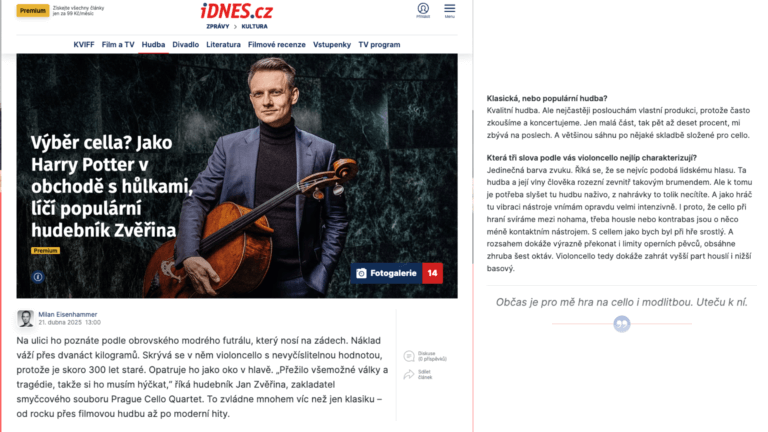Click author Milan Eisenhammer's avatar
Screen dimensions: 768x432
tap(25, 318)
